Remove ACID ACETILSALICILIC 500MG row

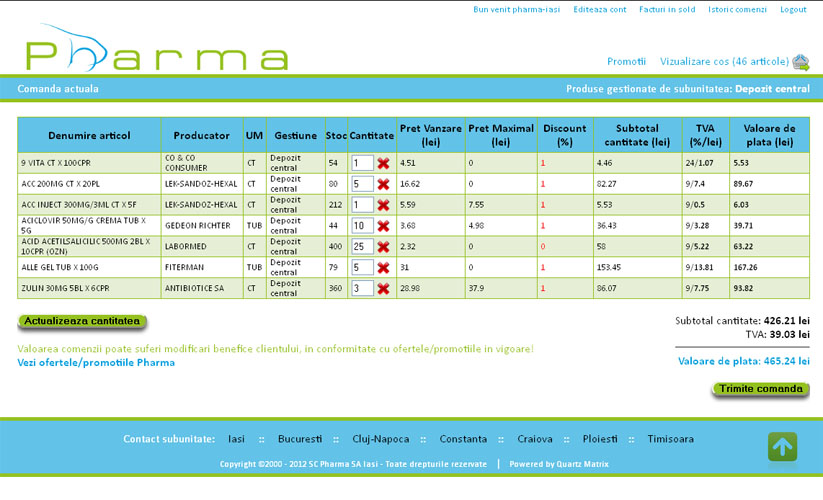click(x=383, y=246)
